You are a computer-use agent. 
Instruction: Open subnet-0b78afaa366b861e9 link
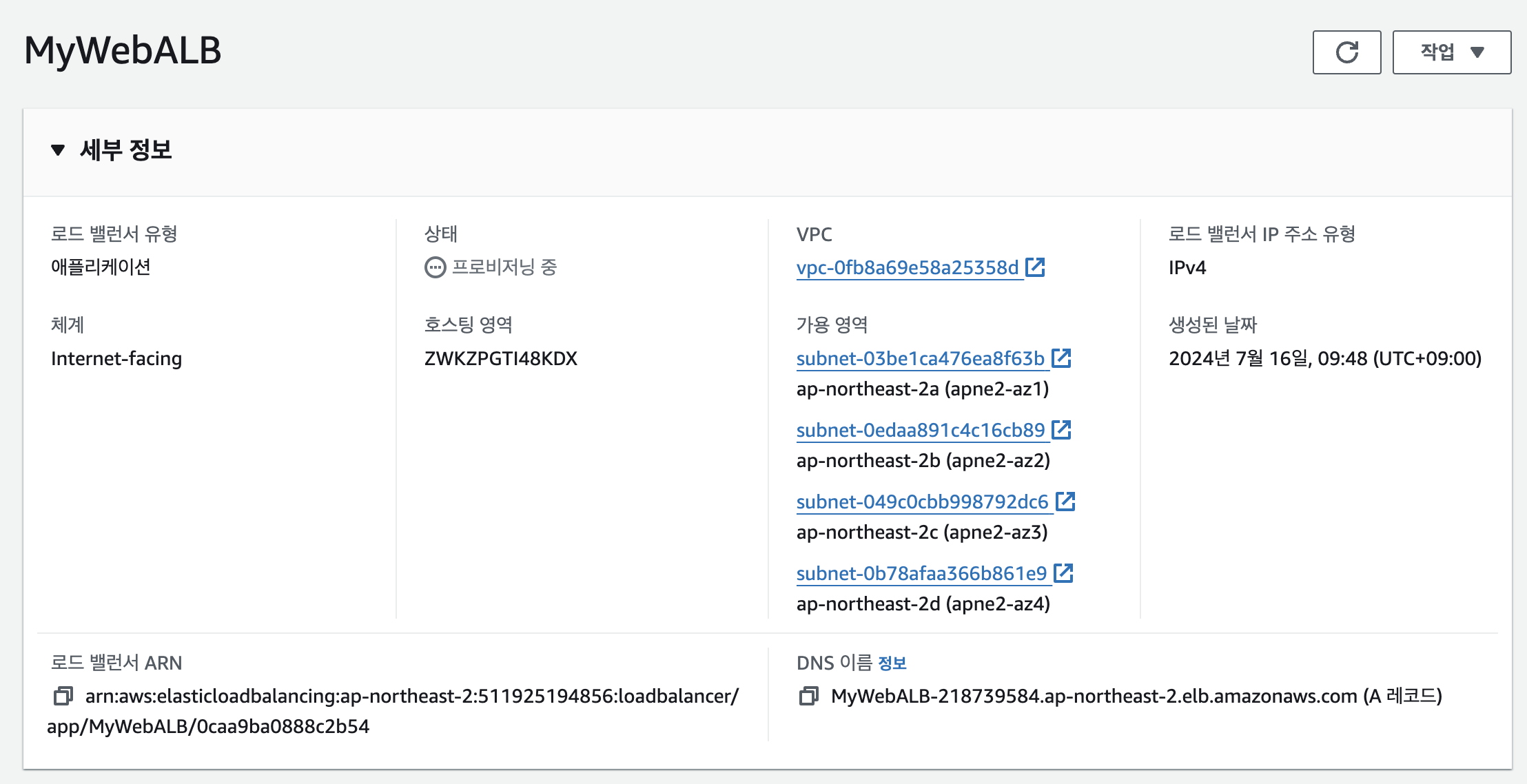pyautogui.click(x=921, y=573)
